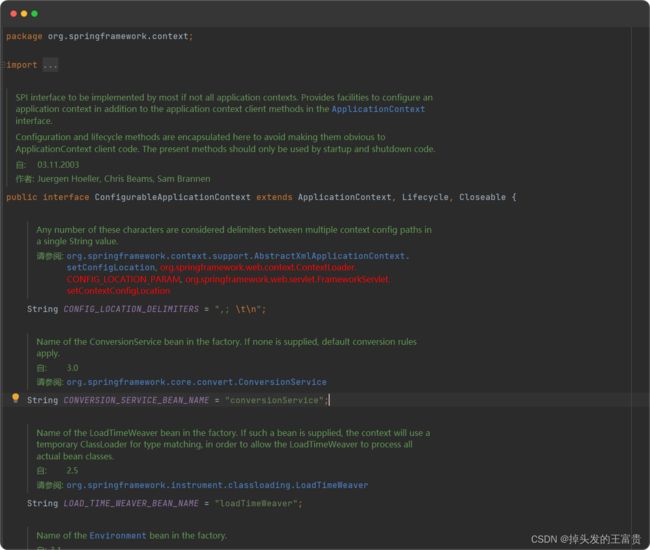Screen dimensions: 650x550
Task: Click the yellow lightbulb quick-fix icon
Action: pyautogui.click(x=15, y=398)
